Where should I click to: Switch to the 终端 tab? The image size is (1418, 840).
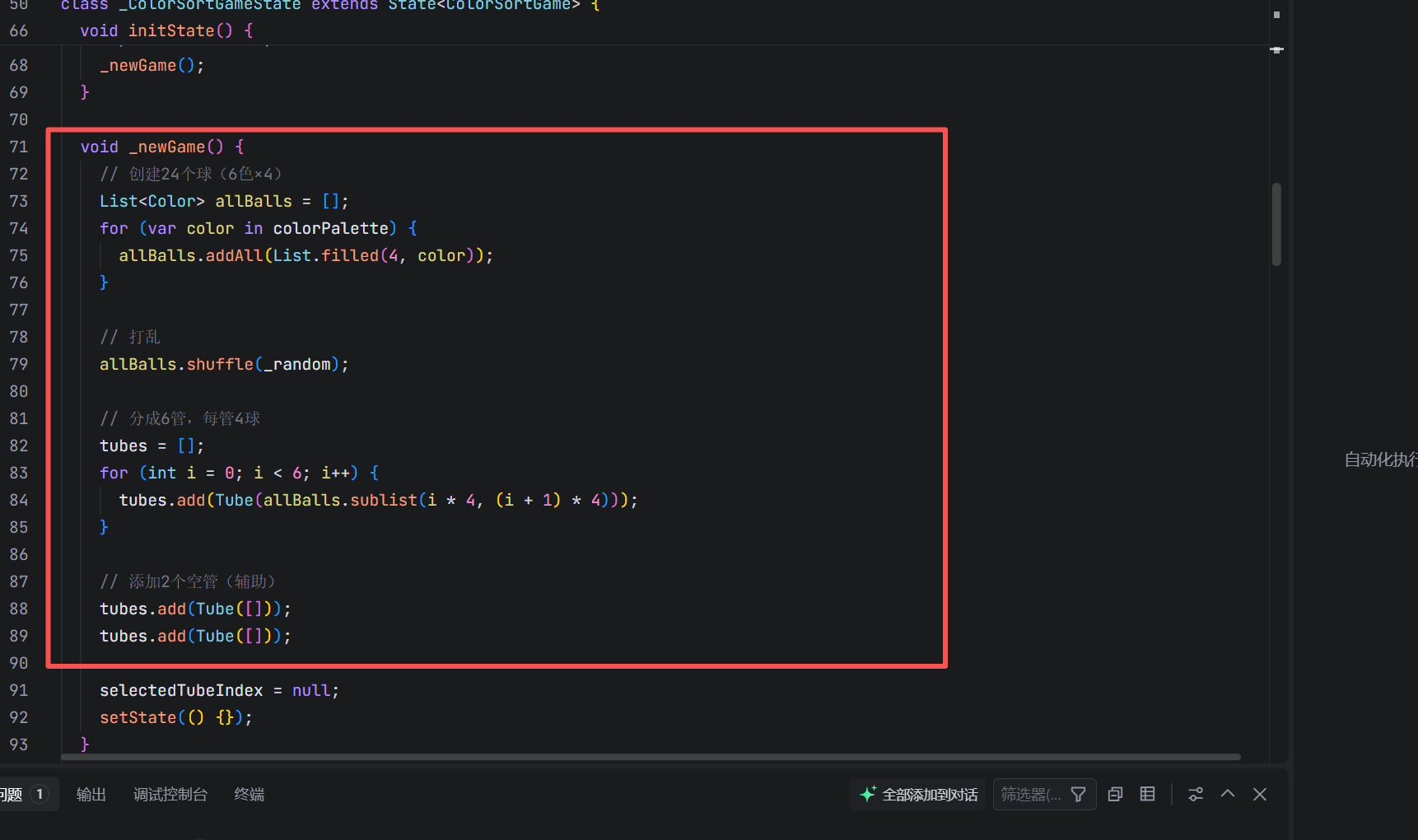point(249,794)
